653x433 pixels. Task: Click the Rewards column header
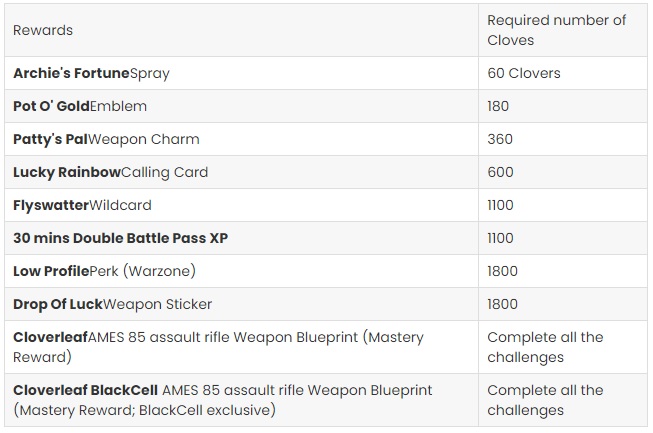(x=43, y=30)
